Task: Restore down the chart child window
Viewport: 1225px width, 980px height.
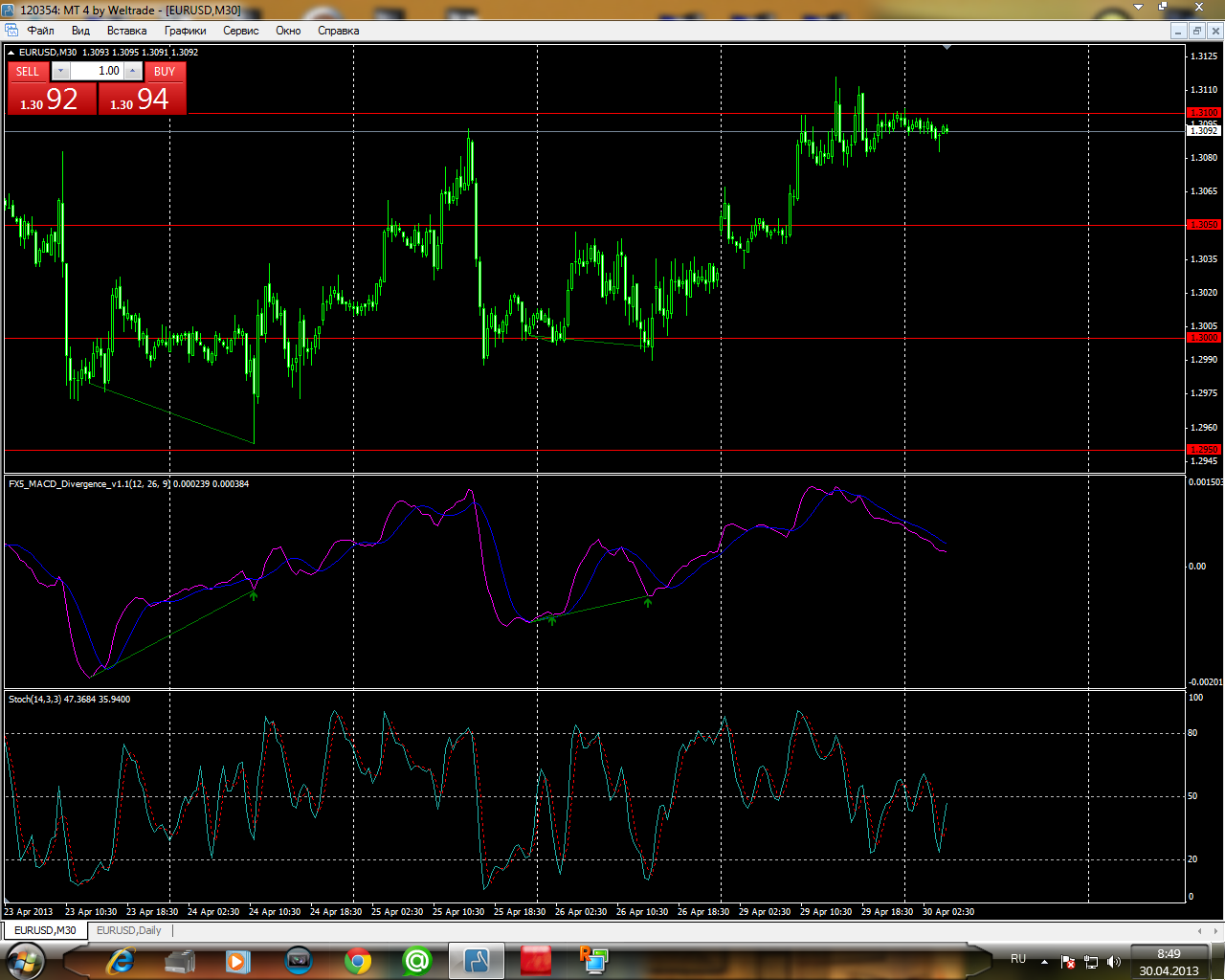Action: click(1197, 31)
